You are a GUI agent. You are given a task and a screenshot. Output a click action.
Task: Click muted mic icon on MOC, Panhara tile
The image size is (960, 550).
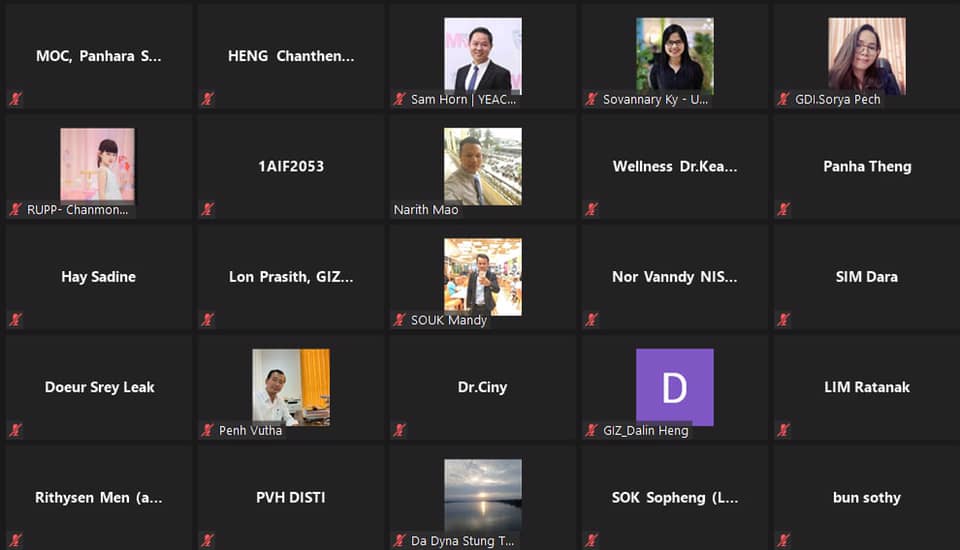click(15, 99)
